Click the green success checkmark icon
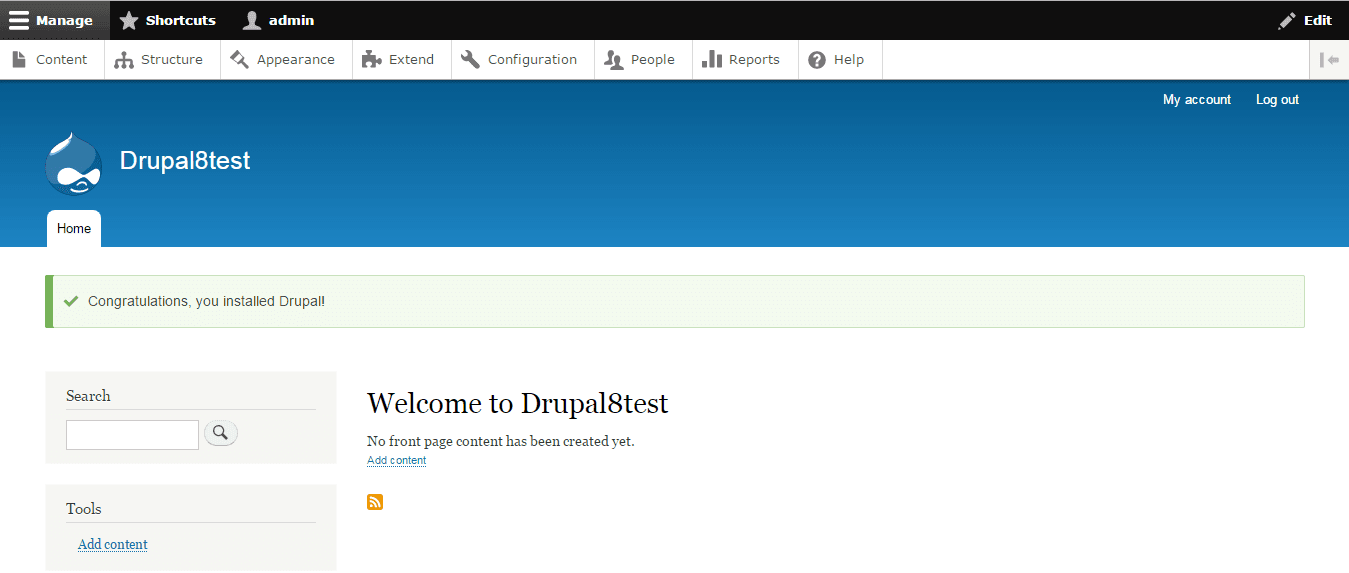The width and height of the screenshot is (1349, 573). click(x=71, y=301)
